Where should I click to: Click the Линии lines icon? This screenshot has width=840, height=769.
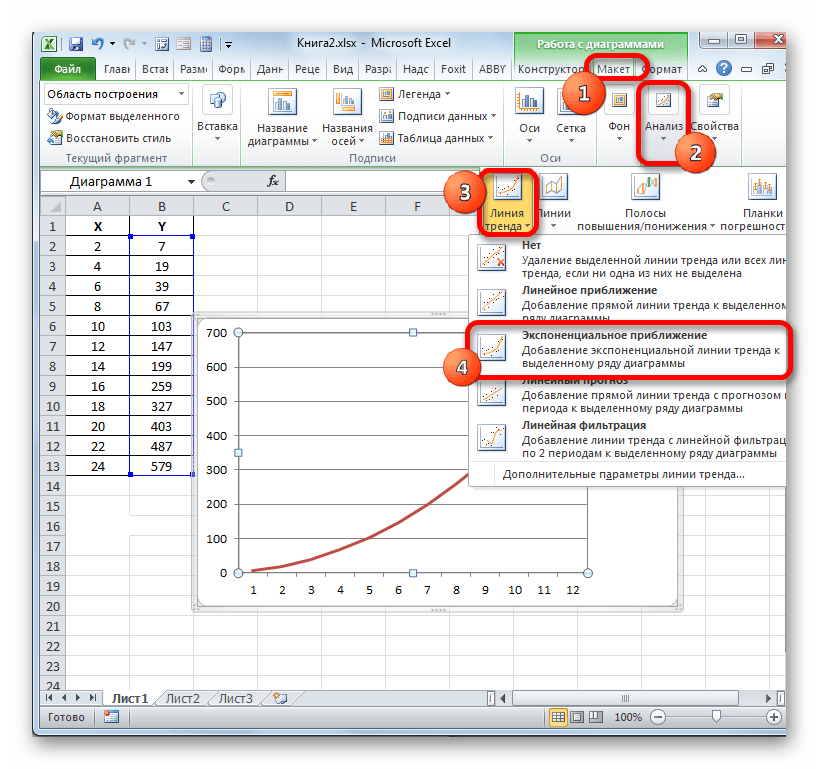[554, 186]
